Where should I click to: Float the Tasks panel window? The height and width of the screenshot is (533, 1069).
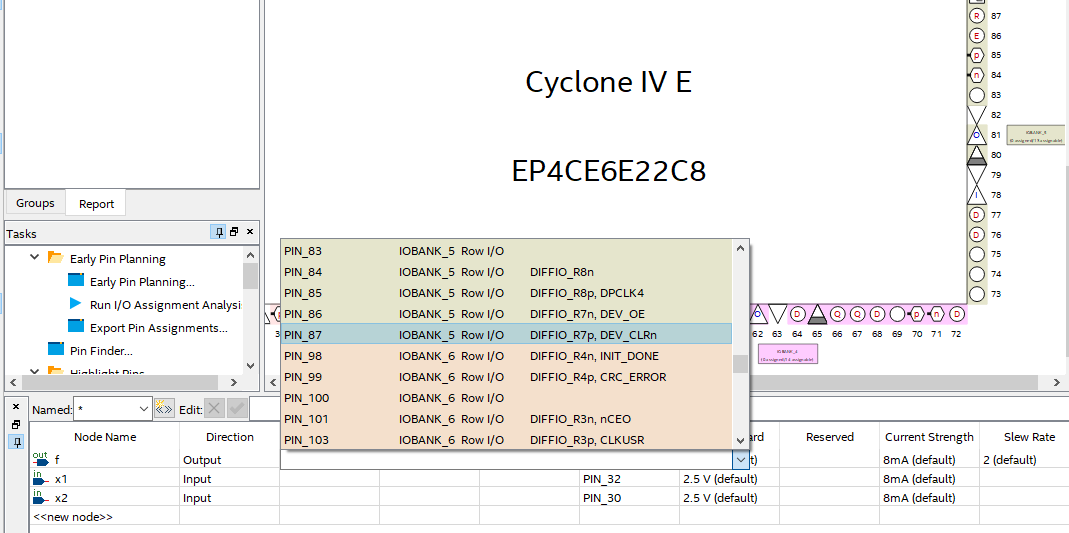pyautogui.click(x=235, y=232)
